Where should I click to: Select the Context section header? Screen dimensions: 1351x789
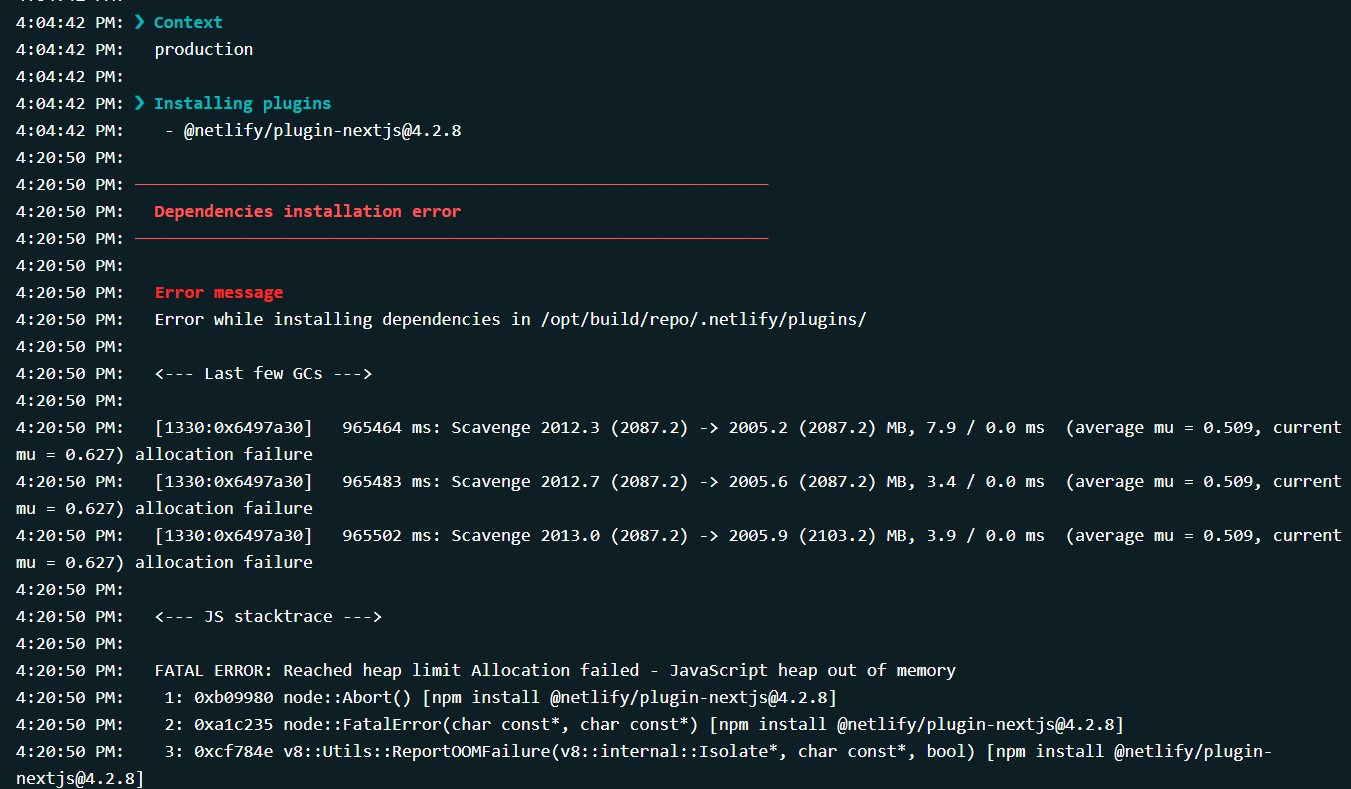coord(187,22)
